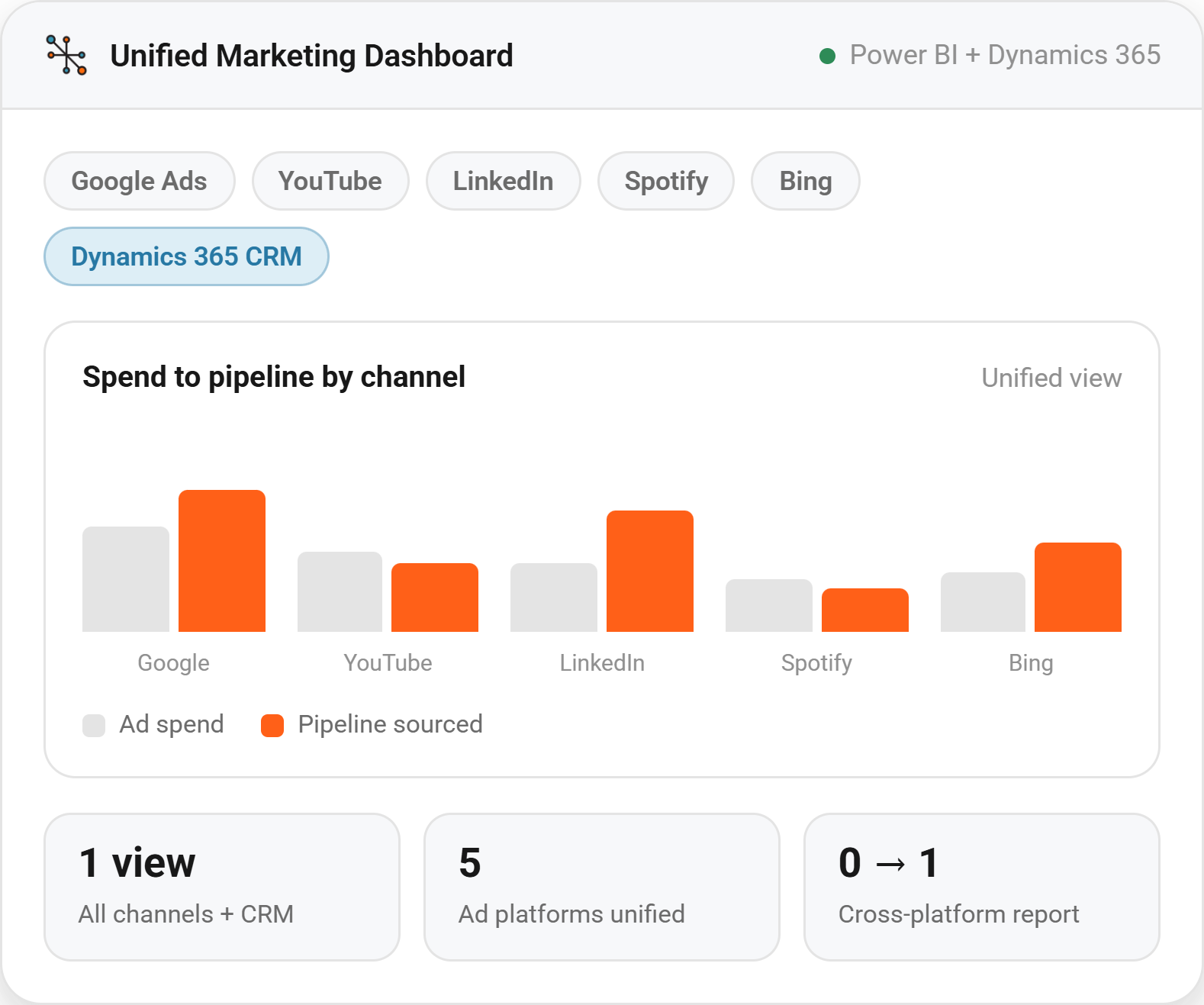Click the Unified view label
1204x1005 pixels.
coord(1051,378)
